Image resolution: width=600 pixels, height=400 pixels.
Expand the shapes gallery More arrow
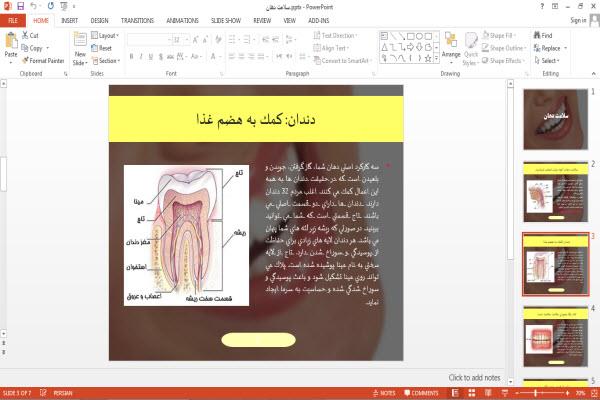[436, 58]
